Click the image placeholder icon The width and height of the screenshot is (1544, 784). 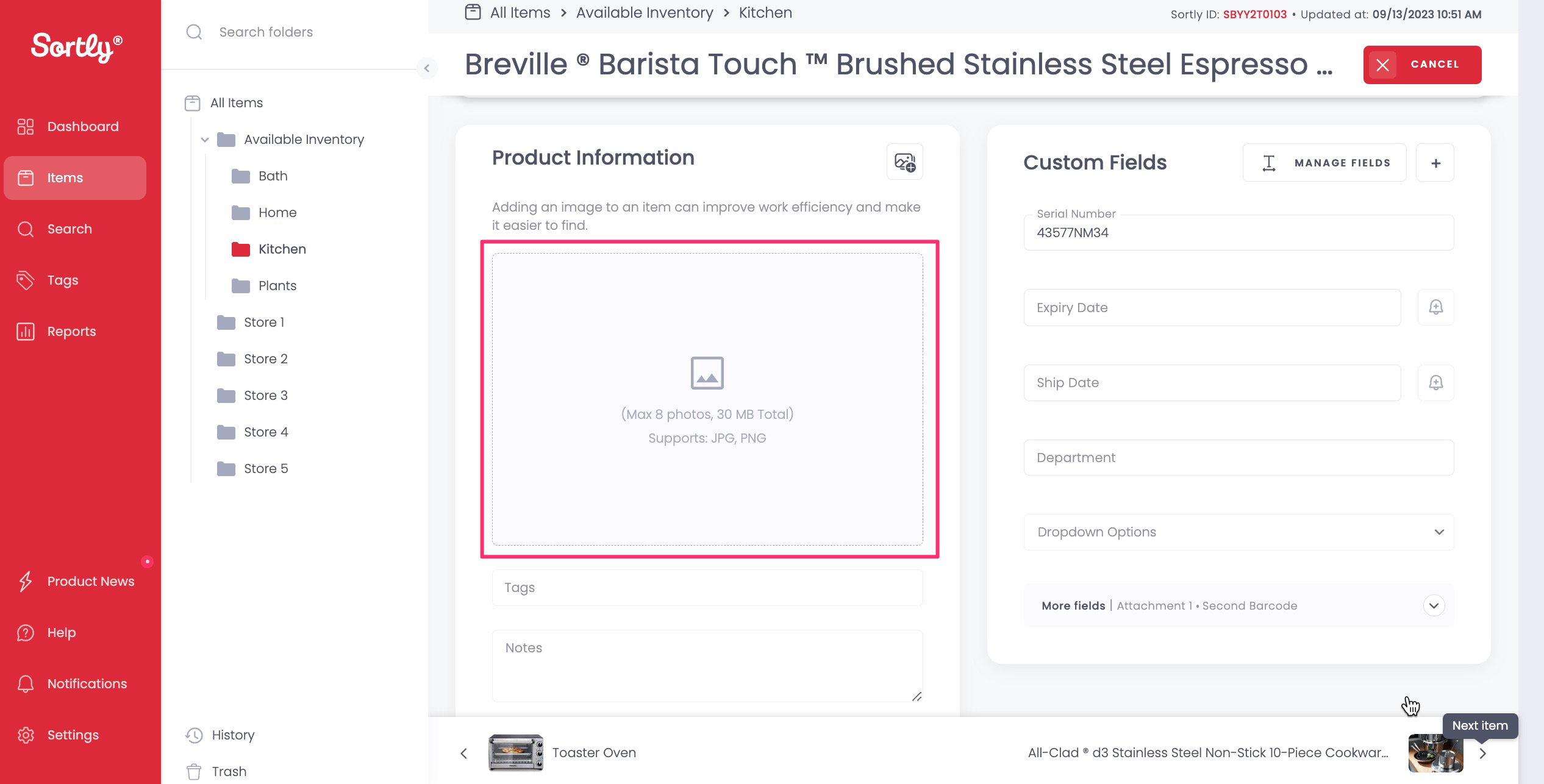point(707,372)
